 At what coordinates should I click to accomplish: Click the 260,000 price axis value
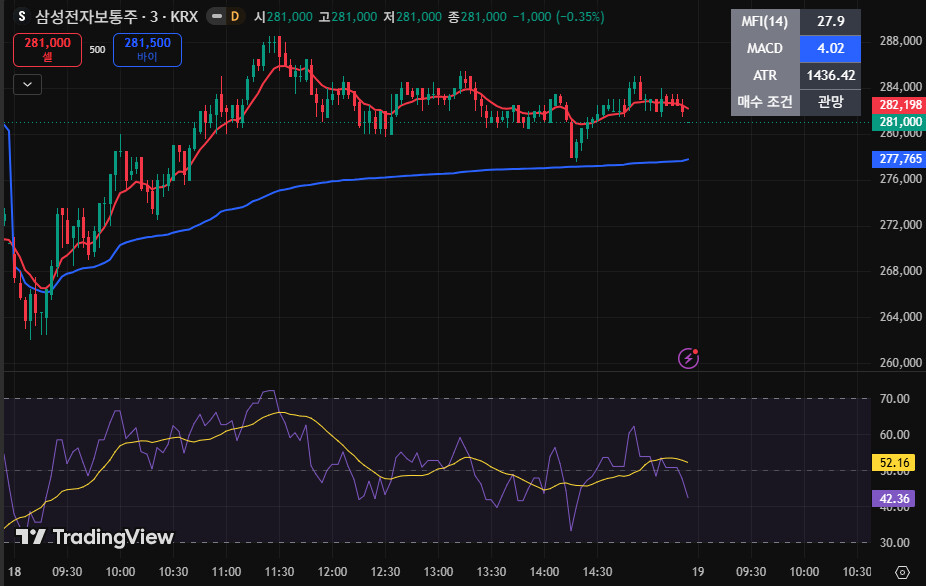click(901, 363)
